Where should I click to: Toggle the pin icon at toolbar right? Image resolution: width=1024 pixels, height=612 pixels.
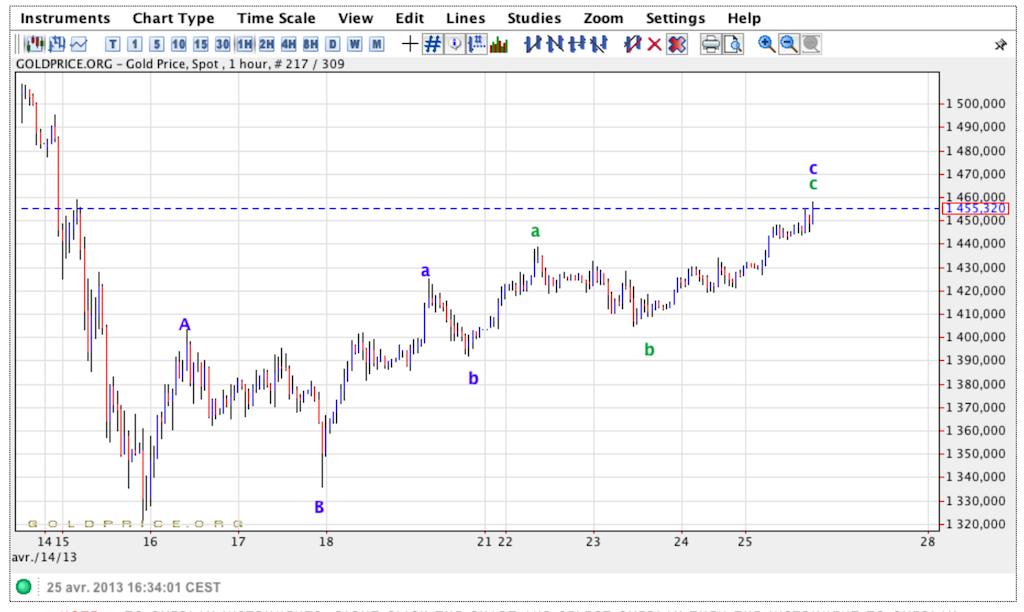coord(1000,45)
